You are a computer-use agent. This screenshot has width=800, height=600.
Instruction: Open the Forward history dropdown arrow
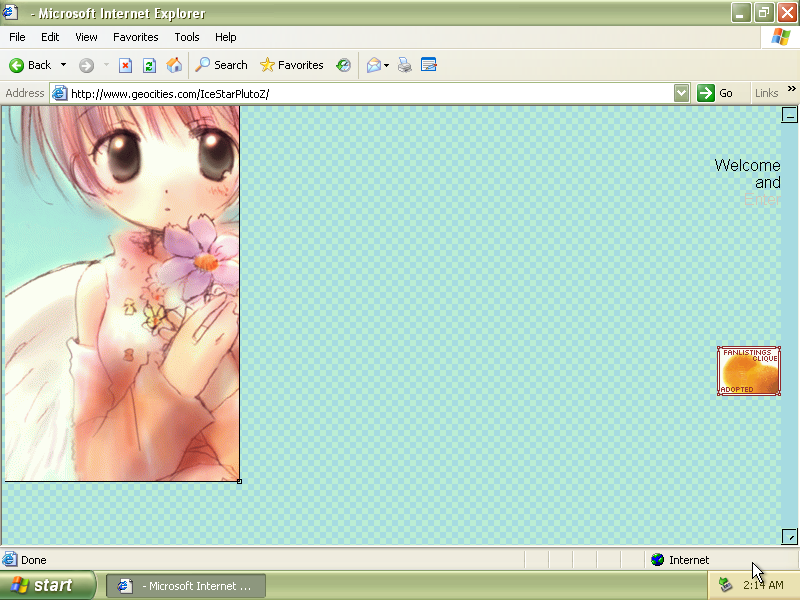[106, 65]
